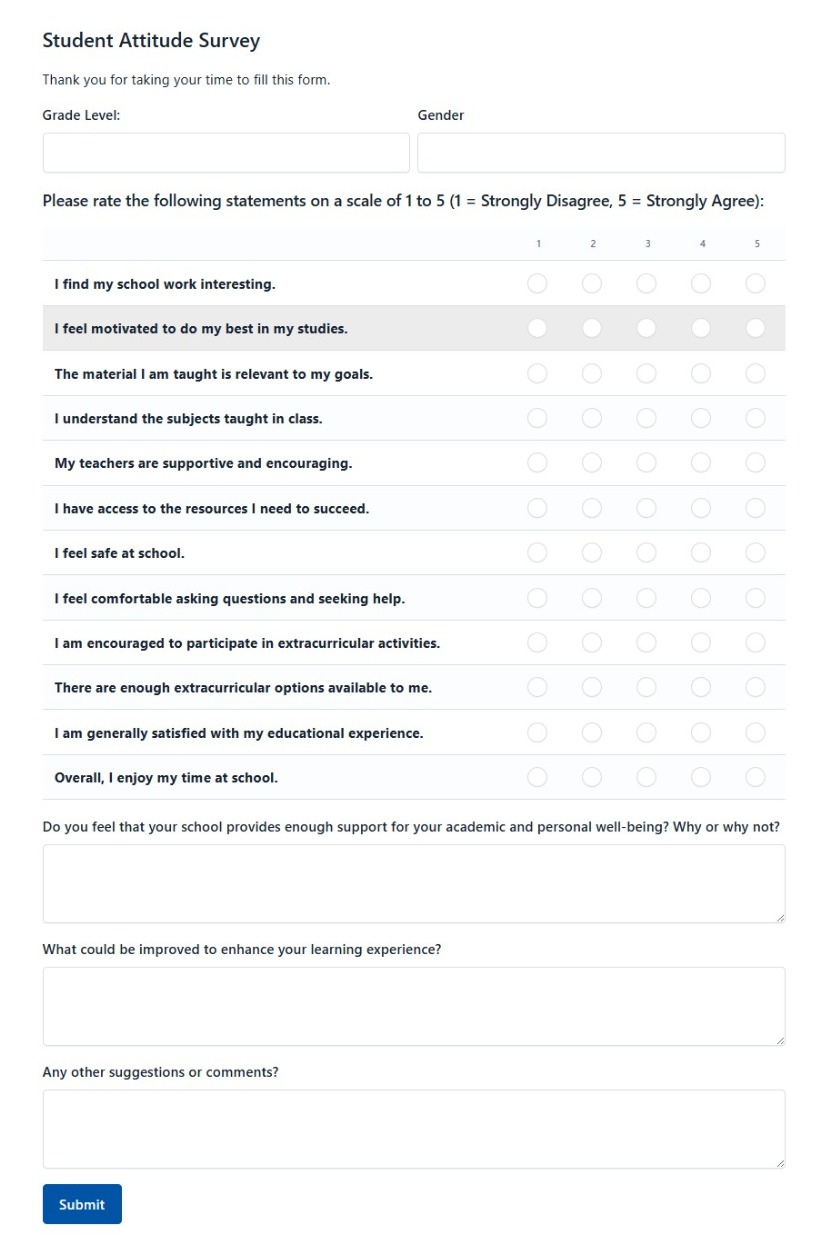
Task: Click the column header for rating 3
Action: pos(647,243)
